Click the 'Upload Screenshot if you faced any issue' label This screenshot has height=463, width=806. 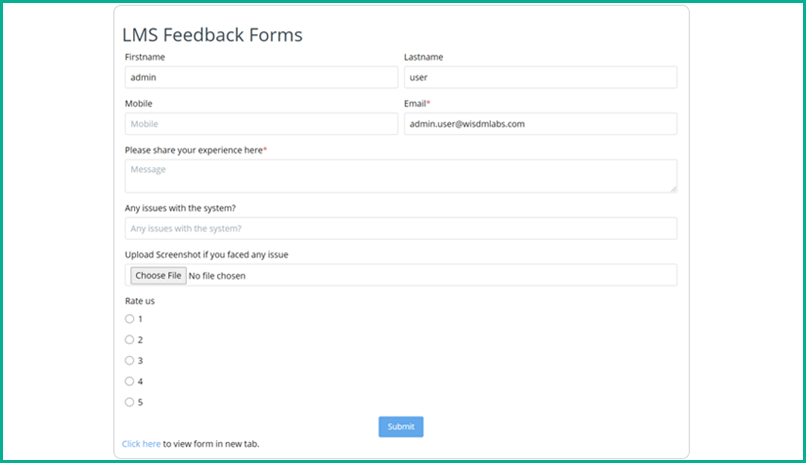(206, 255)
